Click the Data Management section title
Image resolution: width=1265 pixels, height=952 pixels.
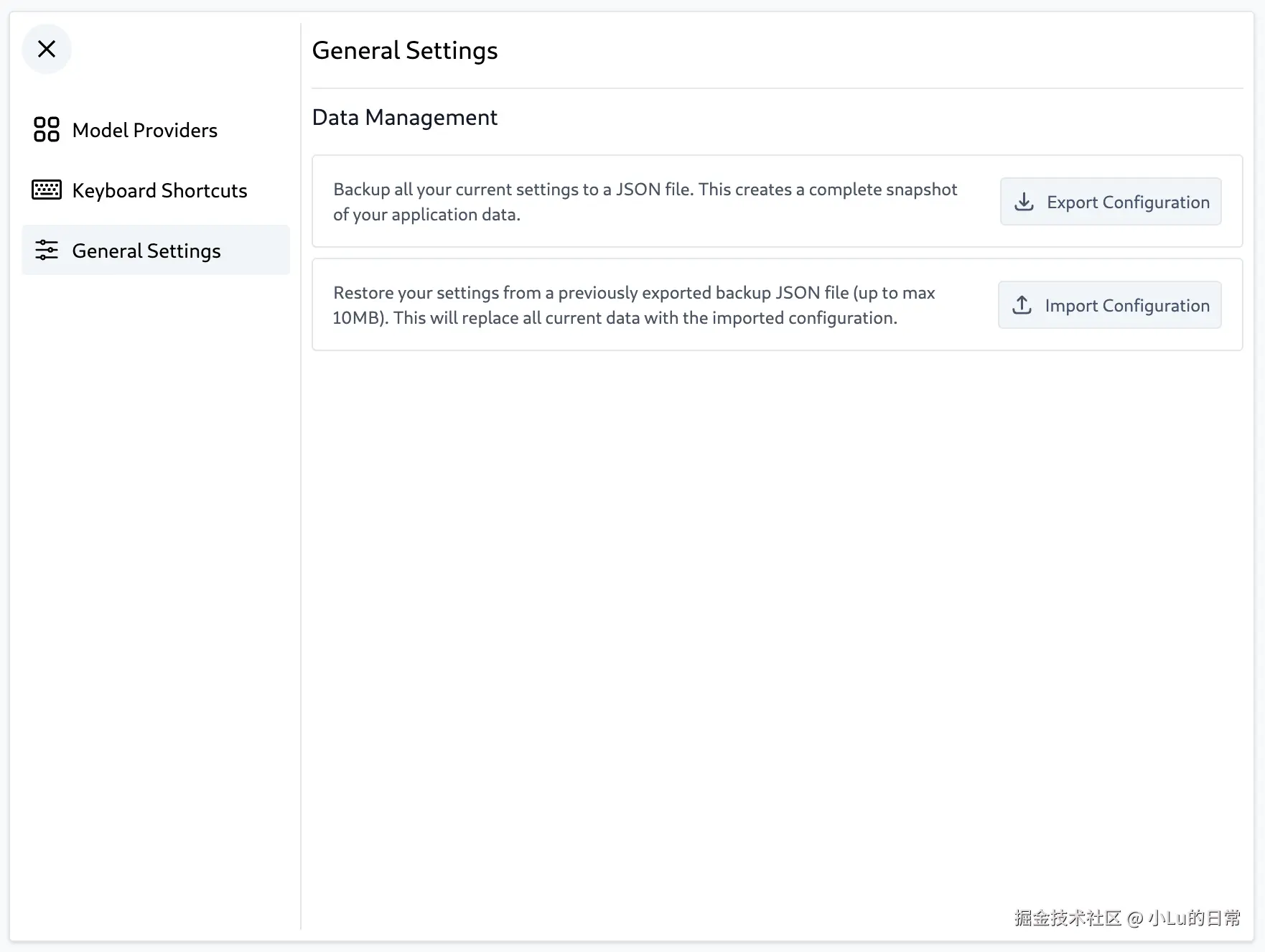click(404, 117)
